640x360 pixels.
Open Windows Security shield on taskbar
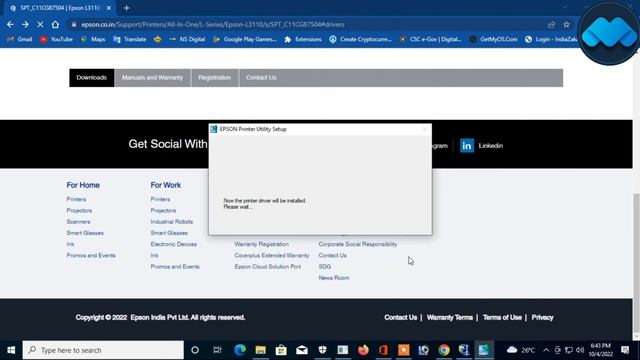(x=322, y=350)
